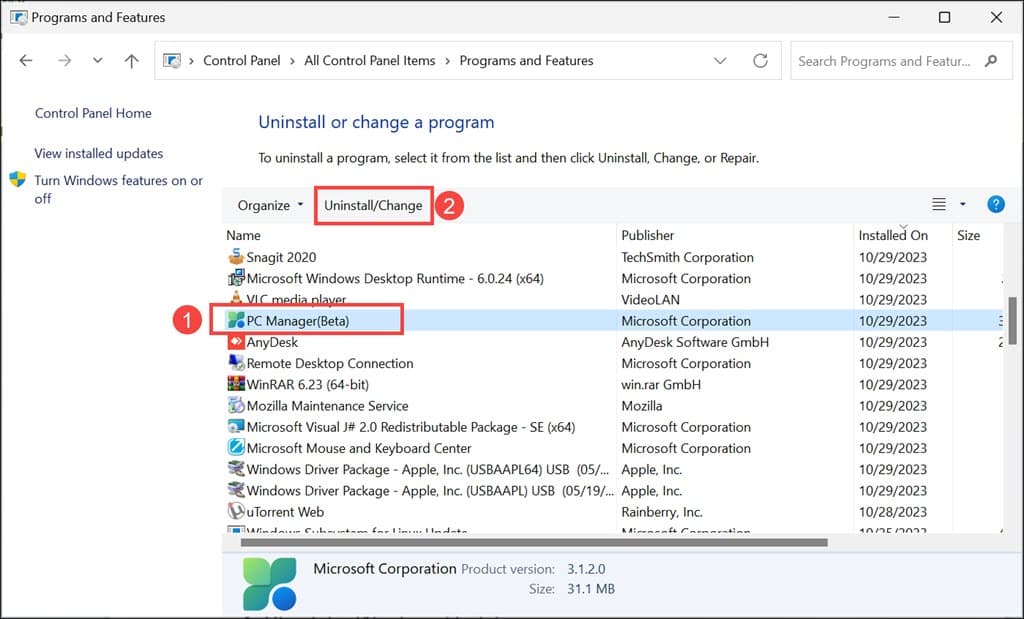Viewport: 1024px width, 619px height.
Task: Click the AnyDesk Software GmbH publisher cell
Action: [695, 342]
